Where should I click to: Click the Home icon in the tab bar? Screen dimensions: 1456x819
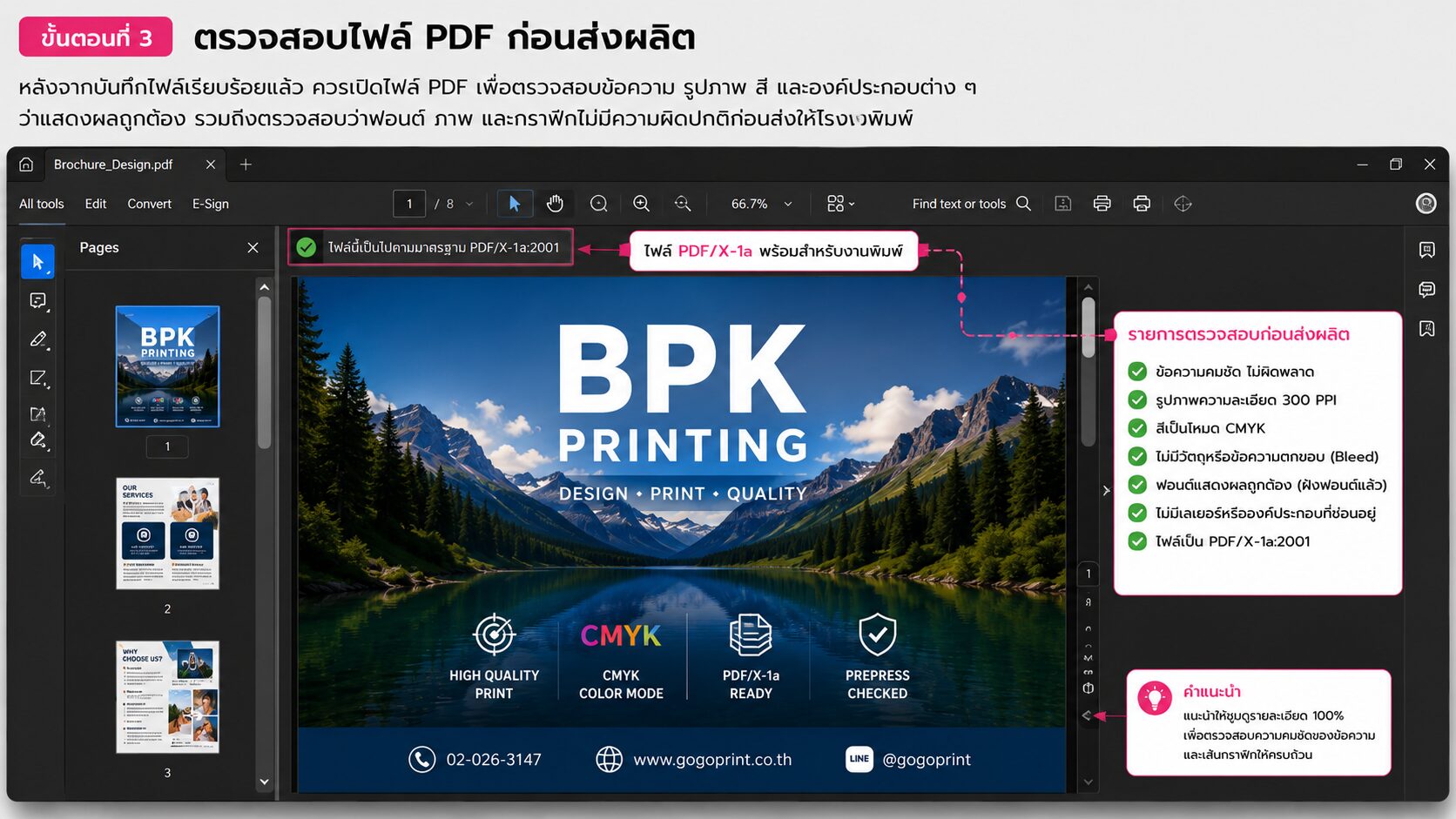pyautogui.click(x=26, y=164)
